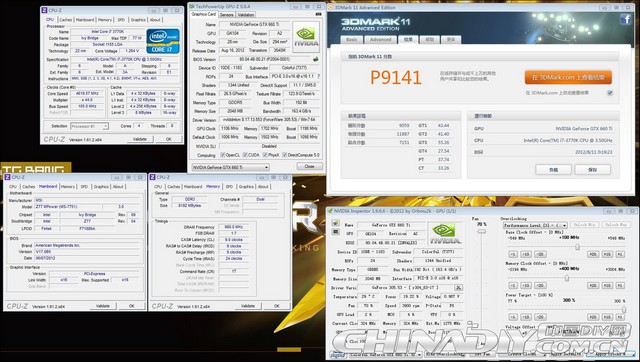Click the Advanced tab in 3DMark 11

click(x=380, y=40)
